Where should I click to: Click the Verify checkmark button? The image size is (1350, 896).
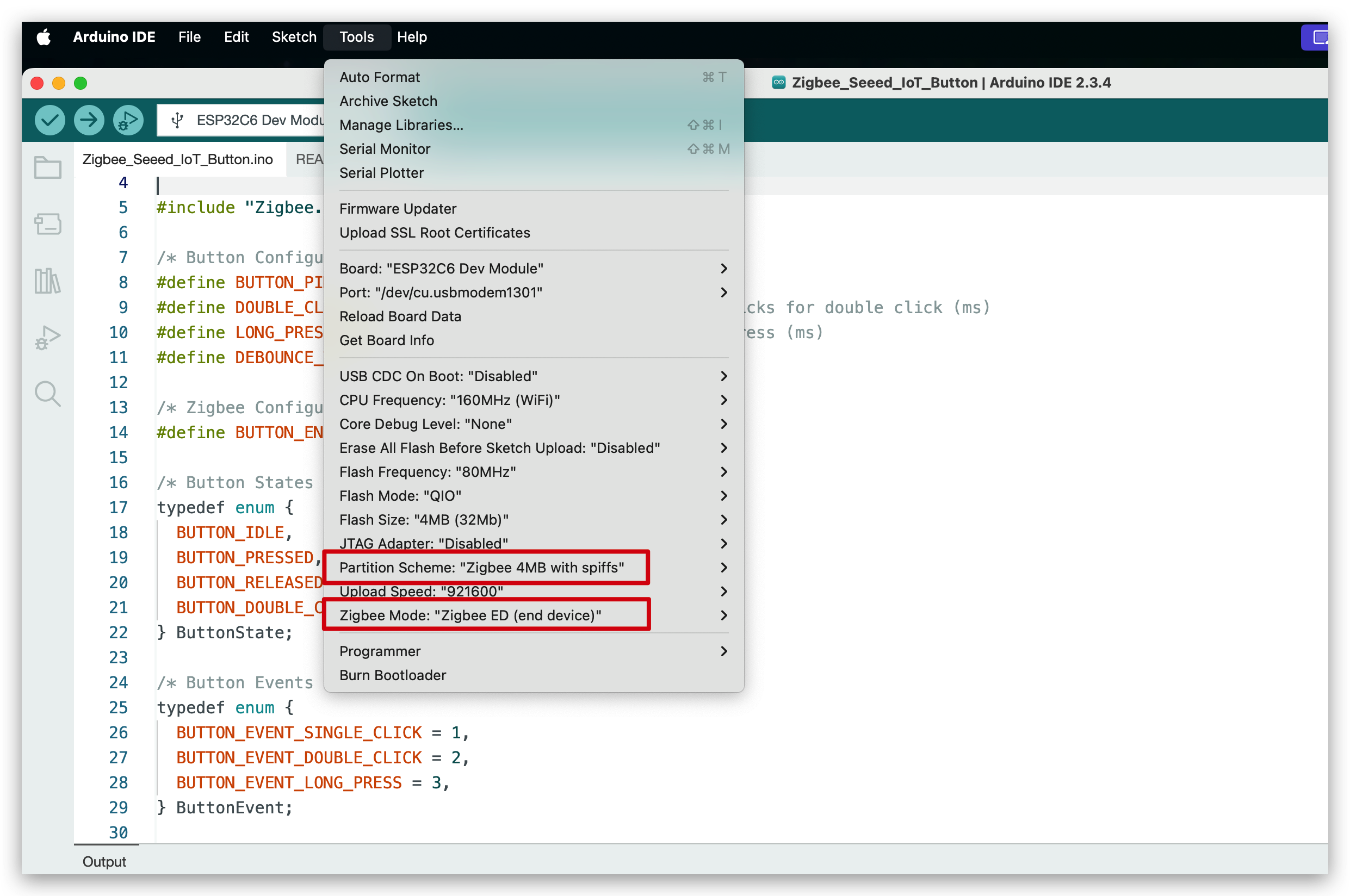click(x=49, y=120)
